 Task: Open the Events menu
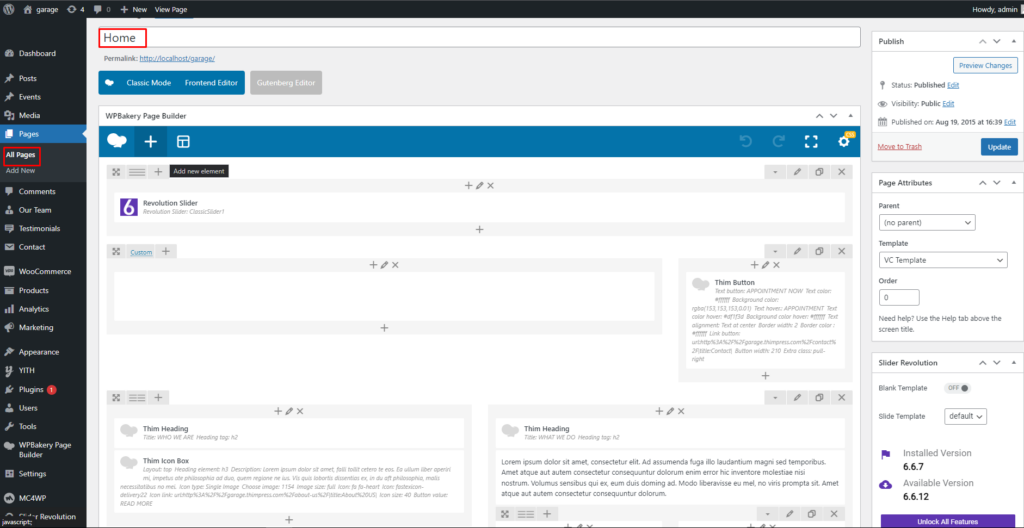29,97
